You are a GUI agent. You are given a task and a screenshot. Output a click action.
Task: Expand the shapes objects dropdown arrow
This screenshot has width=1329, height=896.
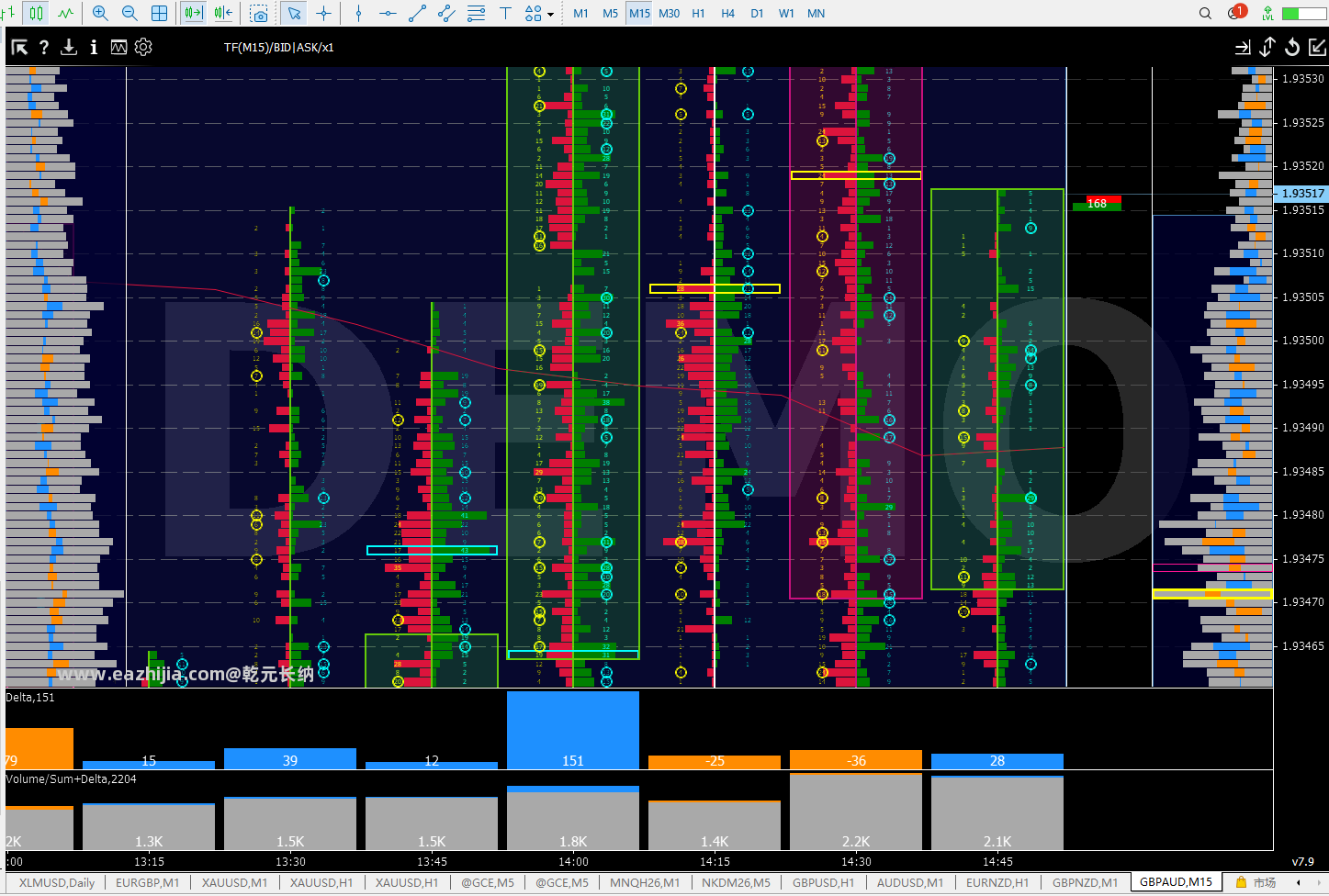550,14
